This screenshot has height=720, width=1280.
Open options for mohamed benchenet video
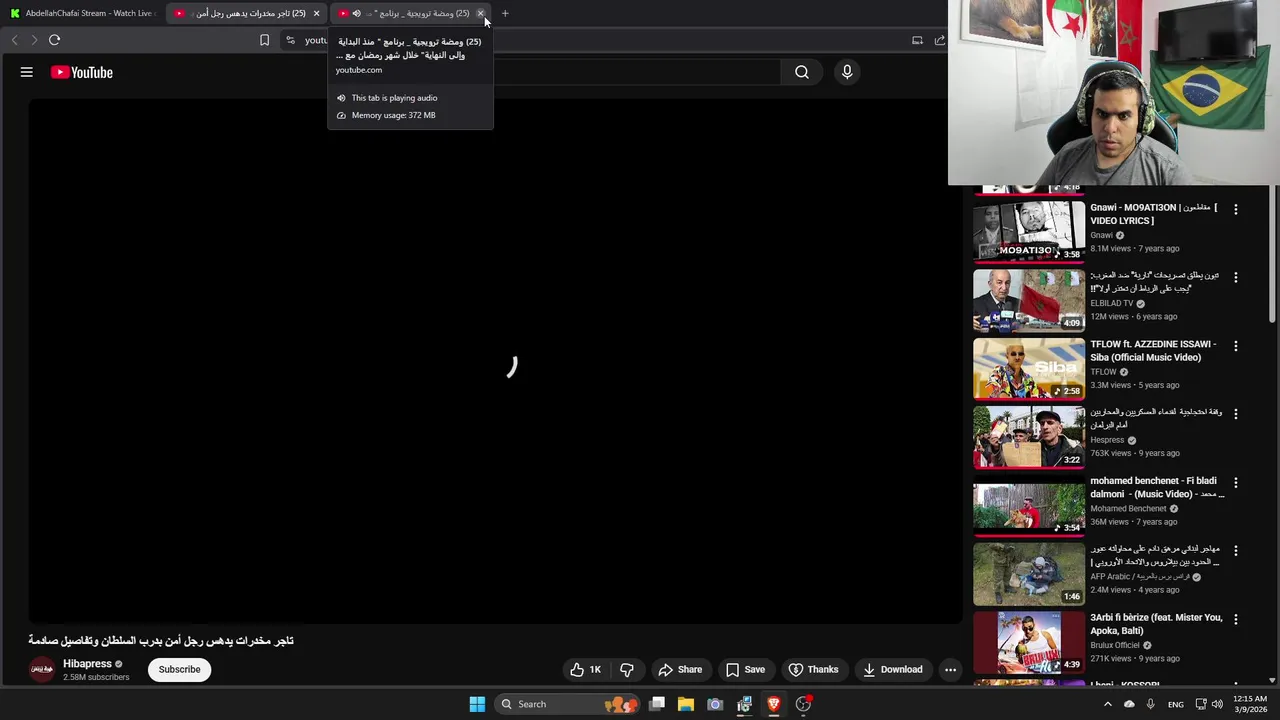(1236, 483)
